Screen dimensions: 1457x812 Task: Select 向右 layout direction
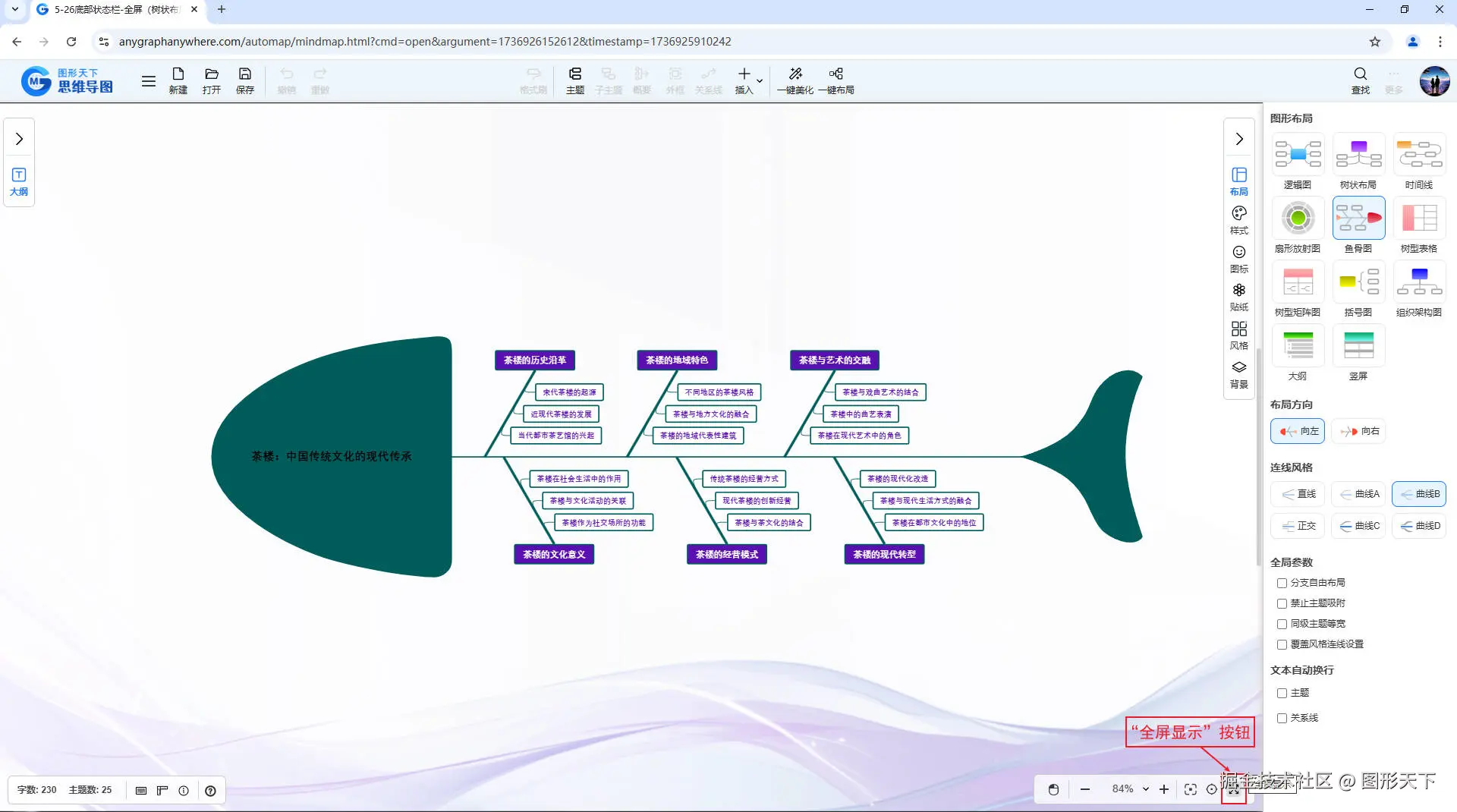(1358, 431)
